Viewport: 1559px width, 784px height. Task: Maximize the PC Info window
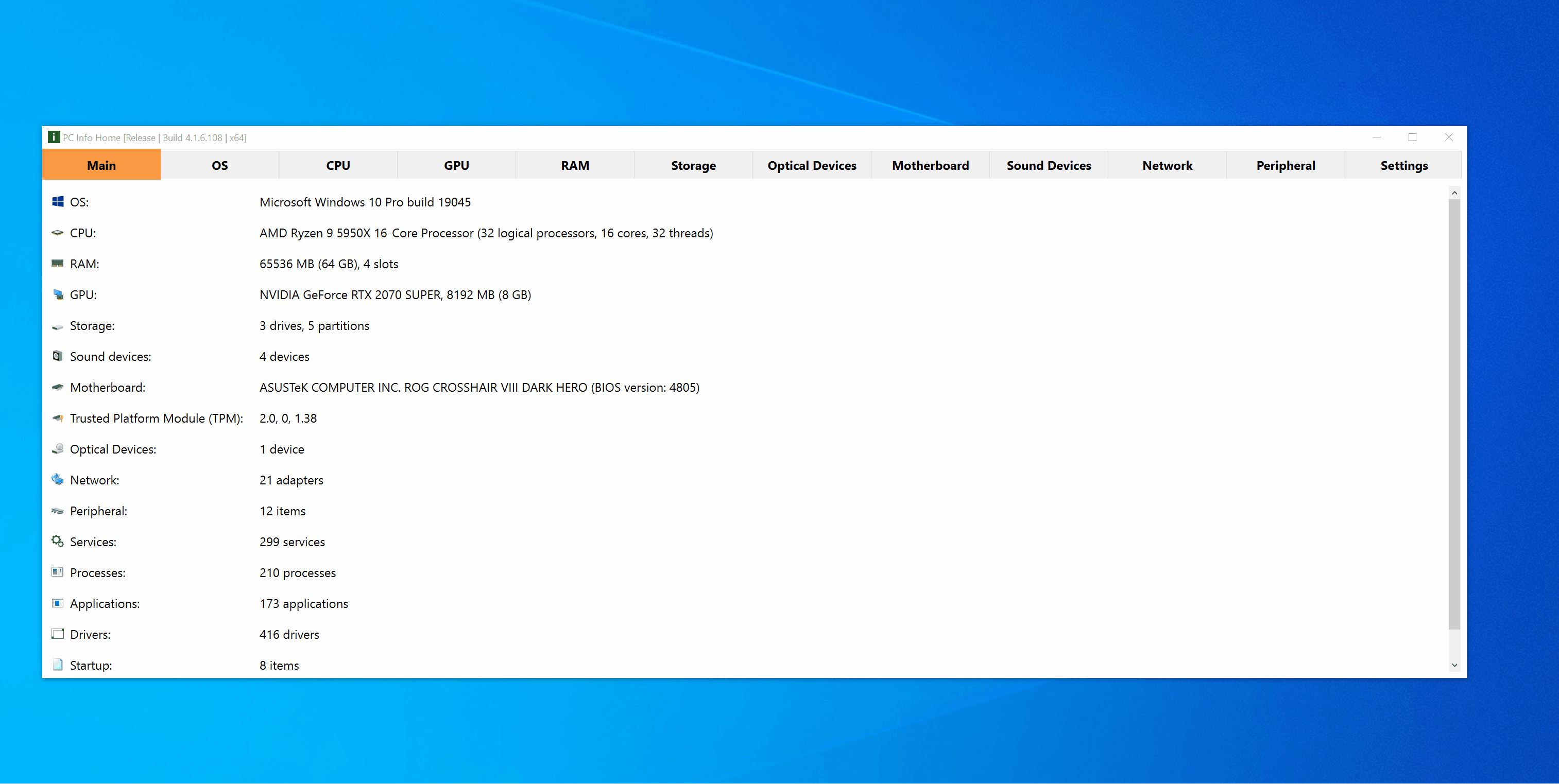[x=1412, y=137]
